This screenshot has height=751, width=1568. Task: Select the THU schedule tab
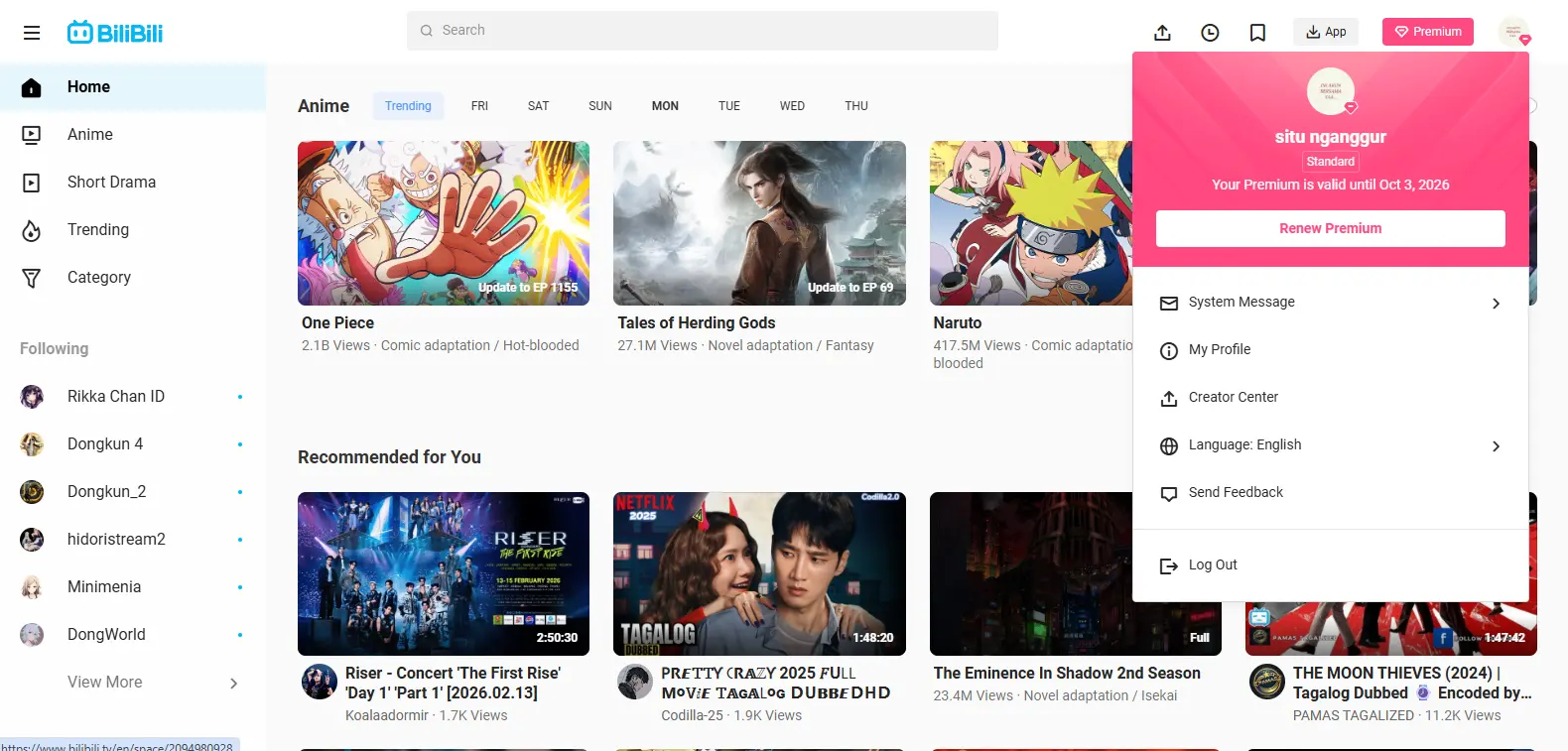[856, 106]
